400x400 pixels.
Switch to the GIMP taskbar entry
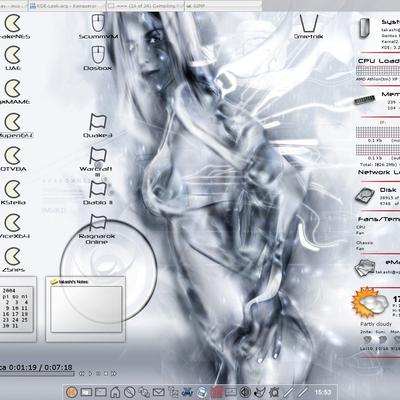tap(223, 6)
